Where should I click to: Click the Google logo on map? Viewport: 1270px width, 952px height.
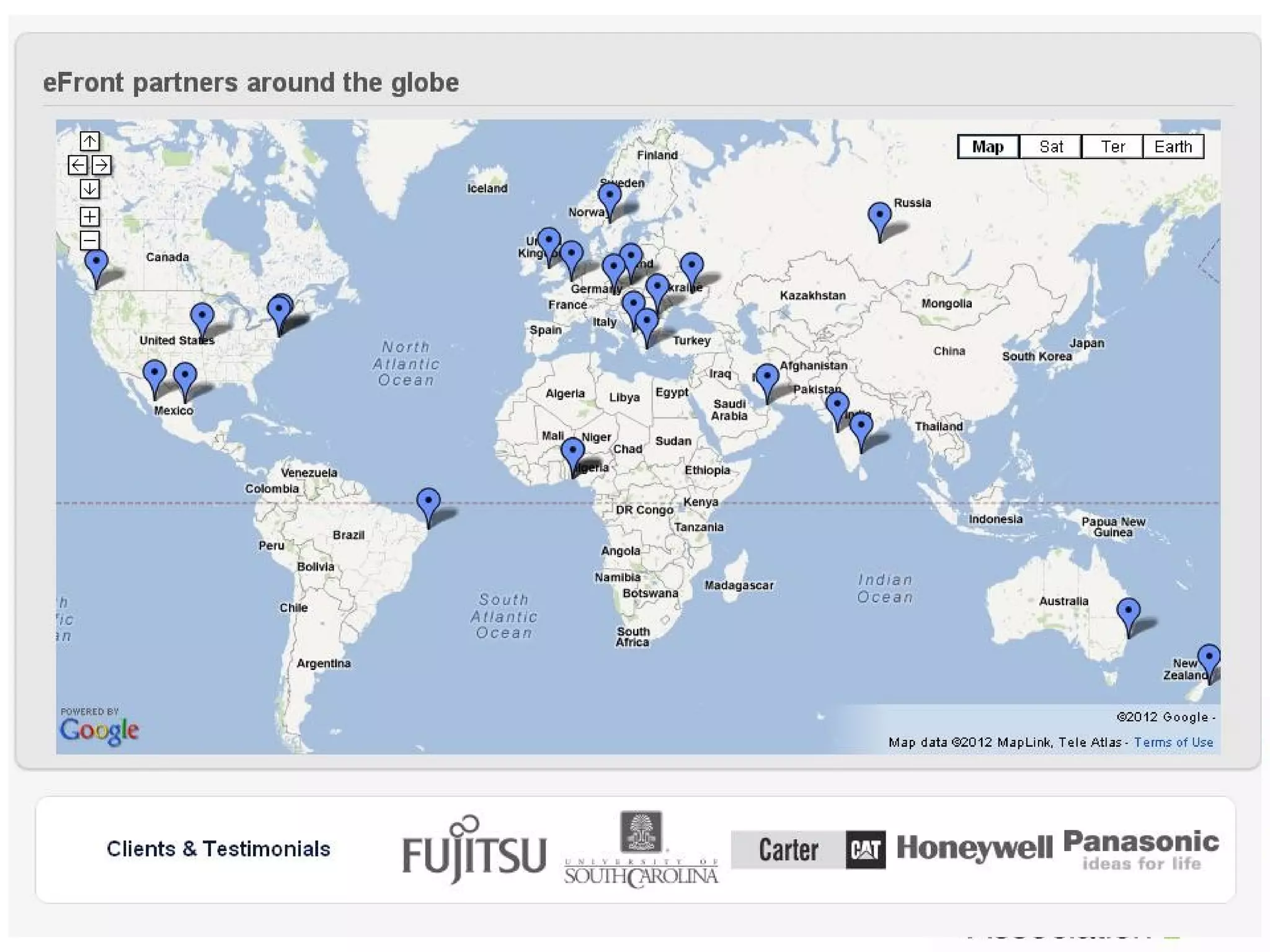coord(99,729)
